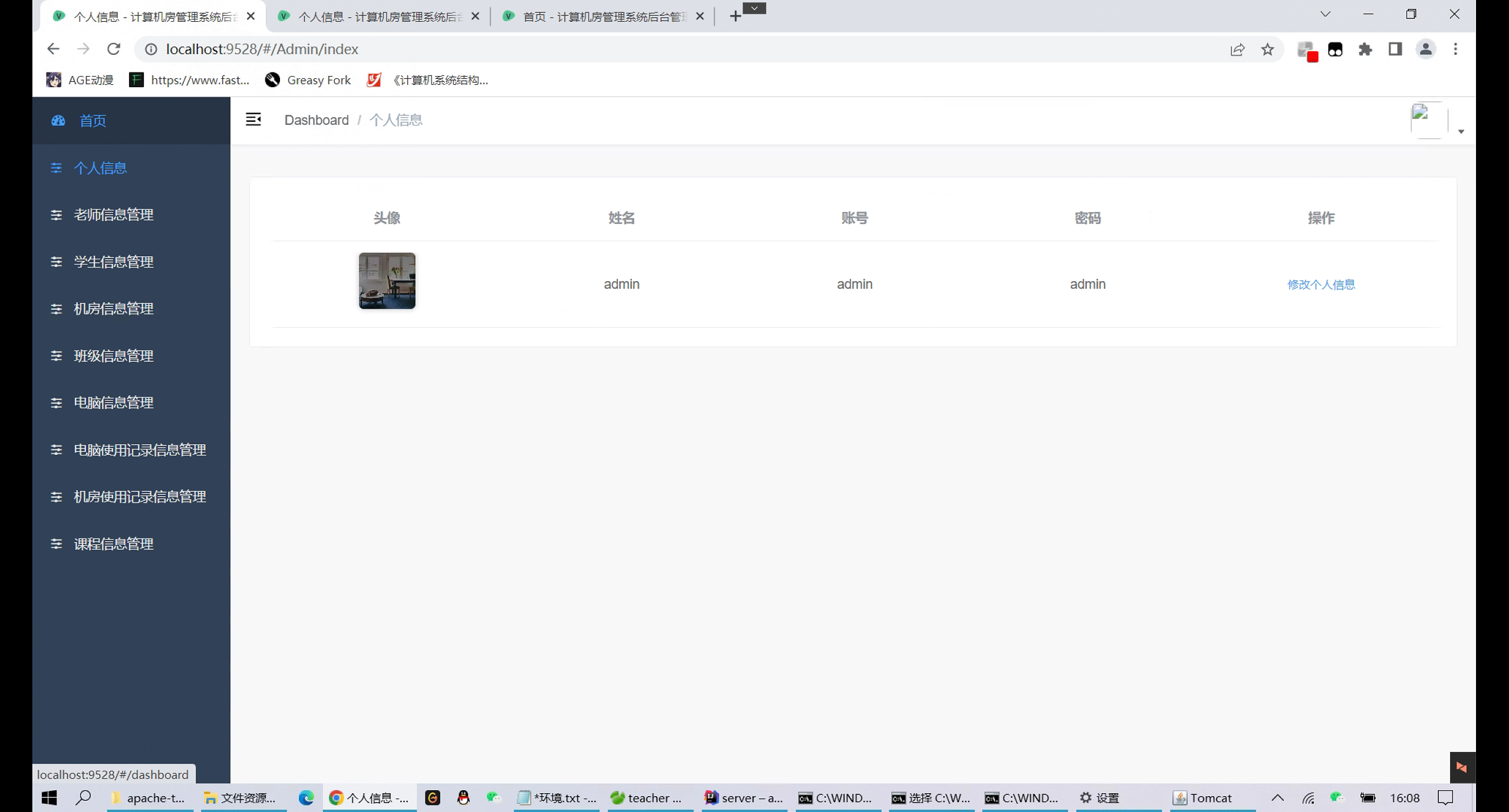Click the 个人信息 sidebar icon
Viewport: 1509px width, 812px height.
click(56, 168)
